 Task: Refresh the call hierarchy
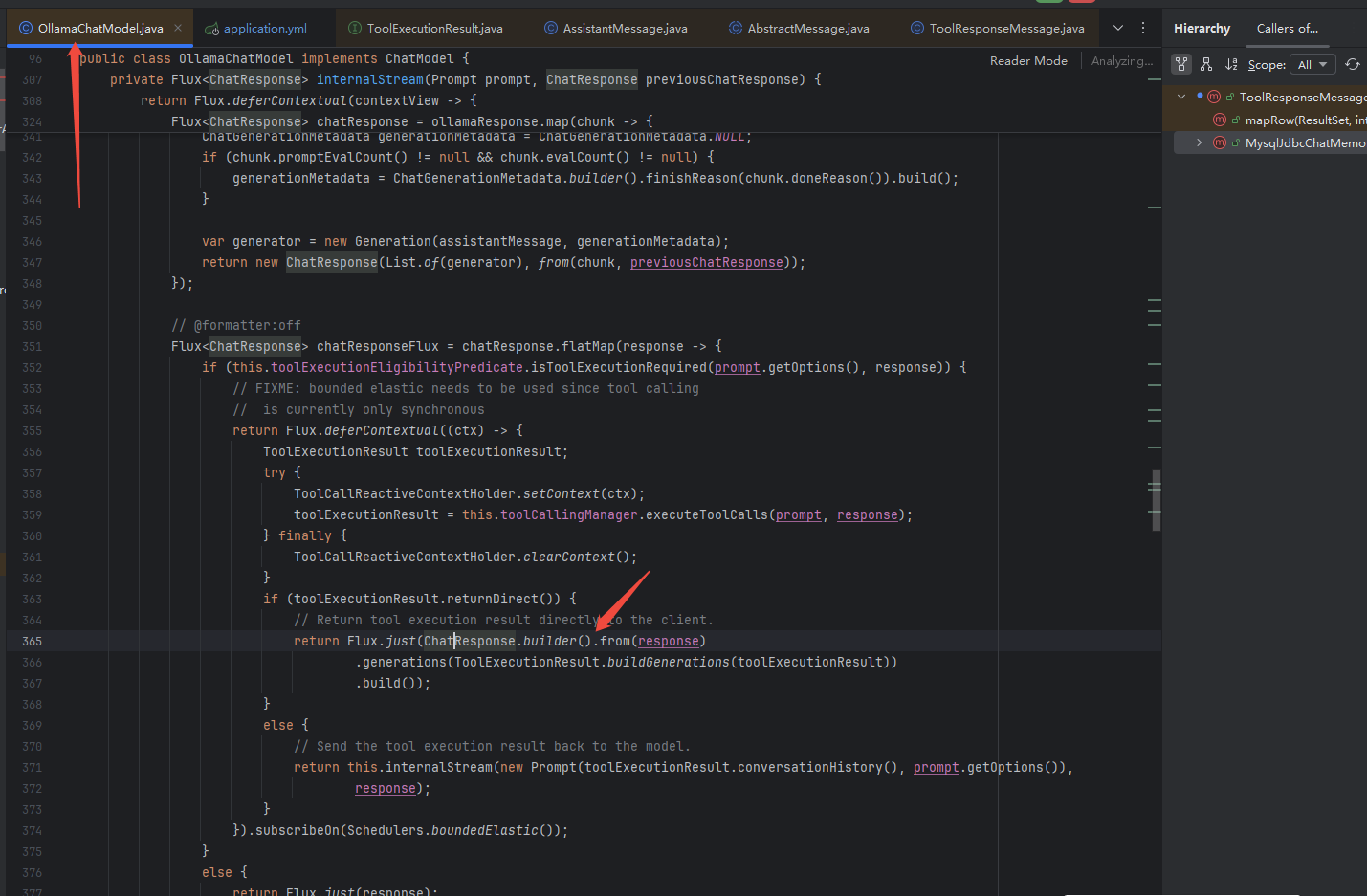[x=1353, y=64]
